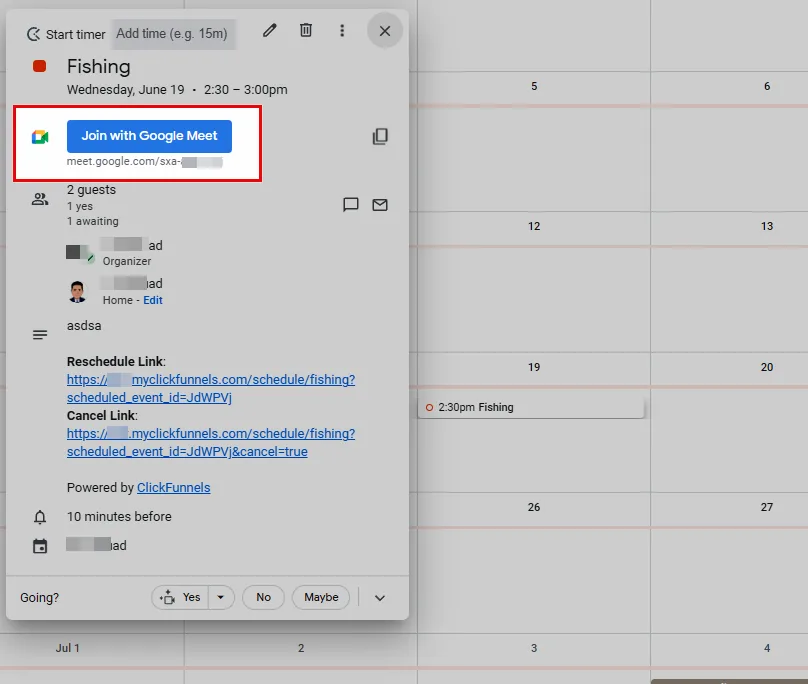The height and width of the screenshot is (684, 808).
Task: Select date 26 in the calendar
Action: coord(534,507)
